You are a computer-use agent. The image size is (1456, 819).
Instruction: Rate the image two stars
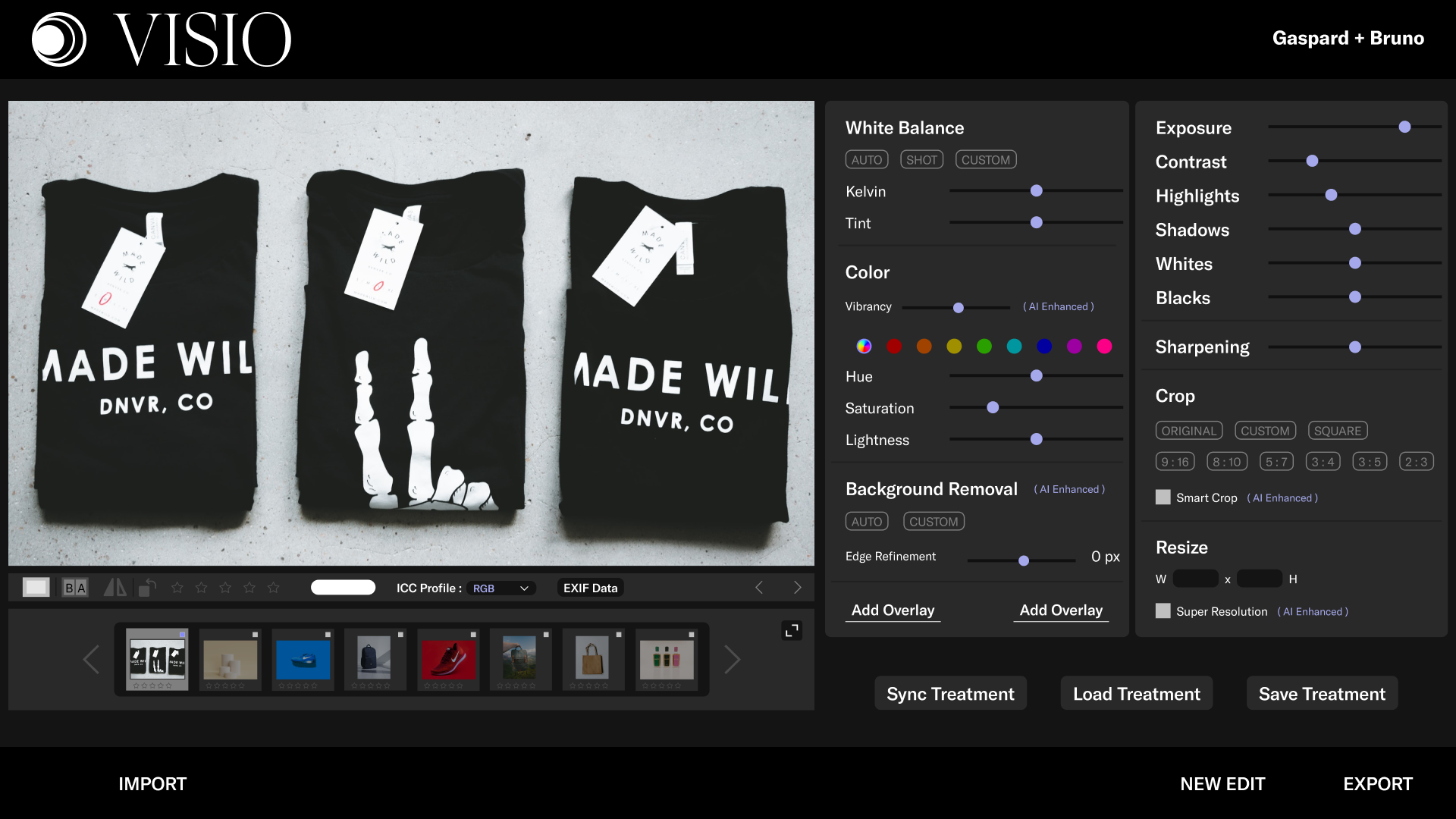202,588
